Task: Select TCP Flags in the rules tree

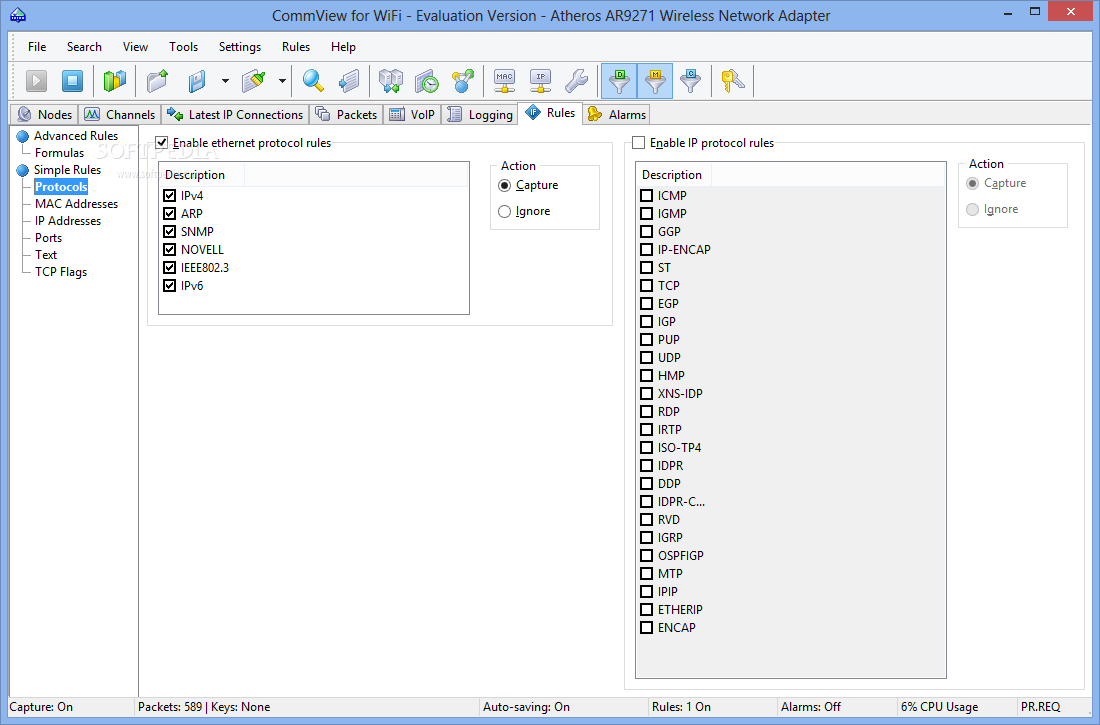Action: pos(61,272)
